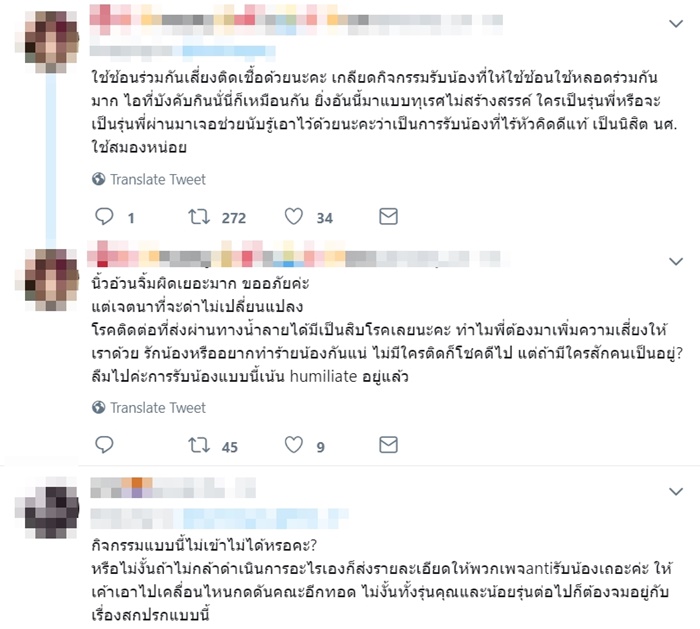Open the third tweet author's dark avatar
This screenshot has width=700, height=629.
click(x=47, y=507)
